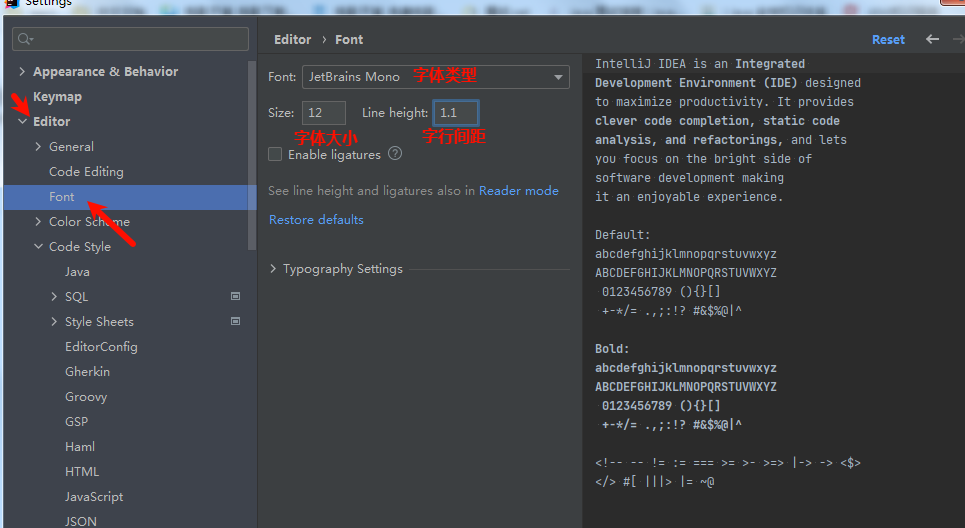
Task: Click the Reset link
Action: (x=888, y=39)
